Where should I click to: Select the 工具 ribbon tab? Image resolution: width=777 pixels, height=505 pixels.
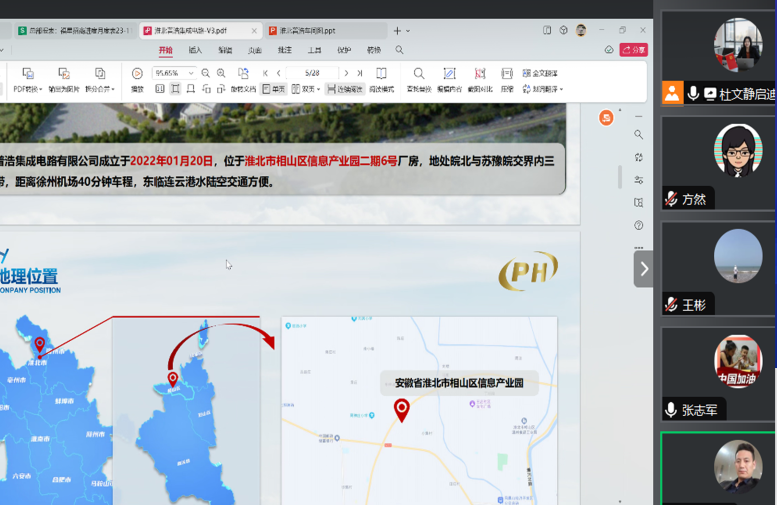pyautogui.click(x=314, y=50)
